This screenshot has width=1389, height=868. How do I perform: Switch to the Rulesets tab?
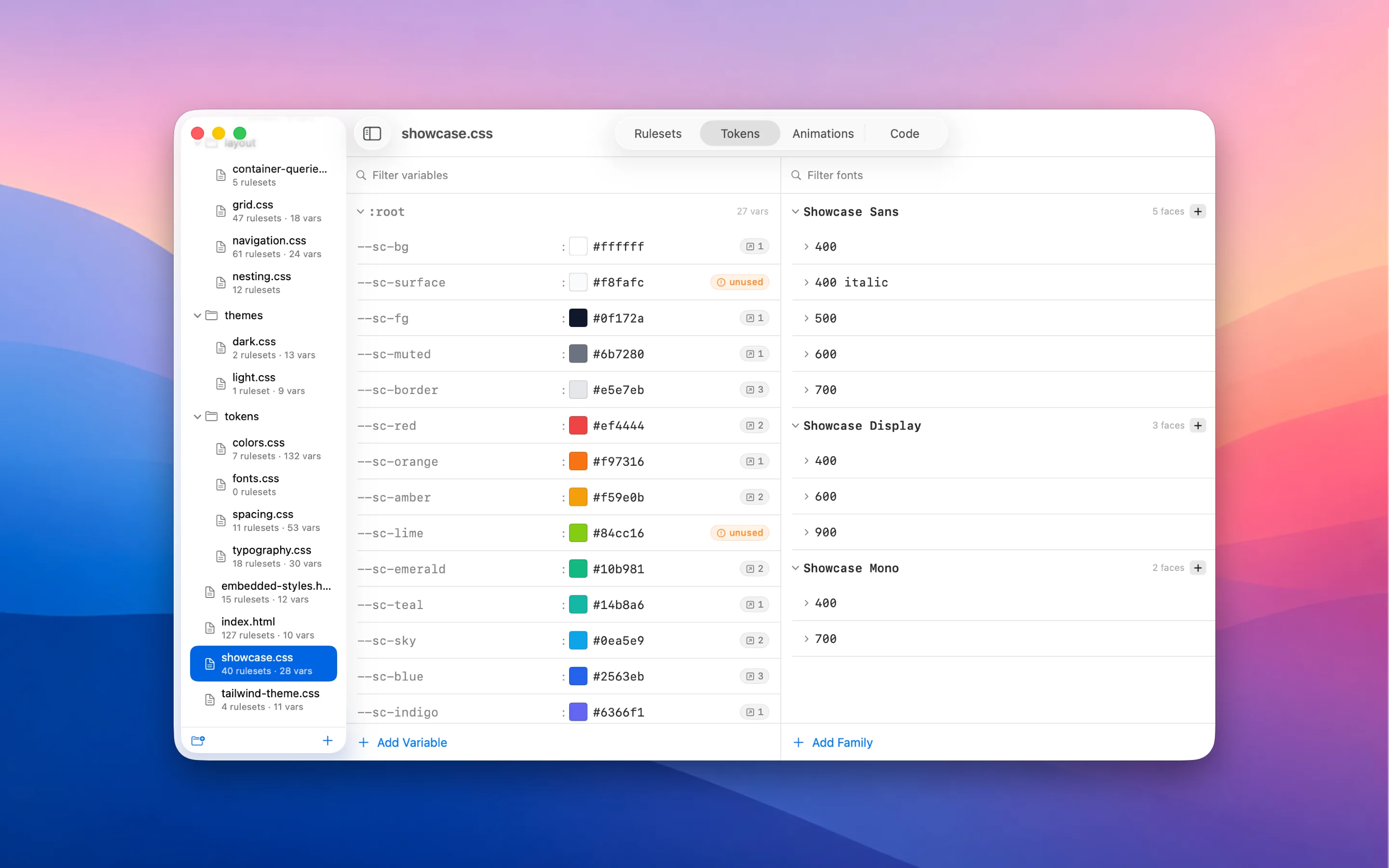pos(658,134)
